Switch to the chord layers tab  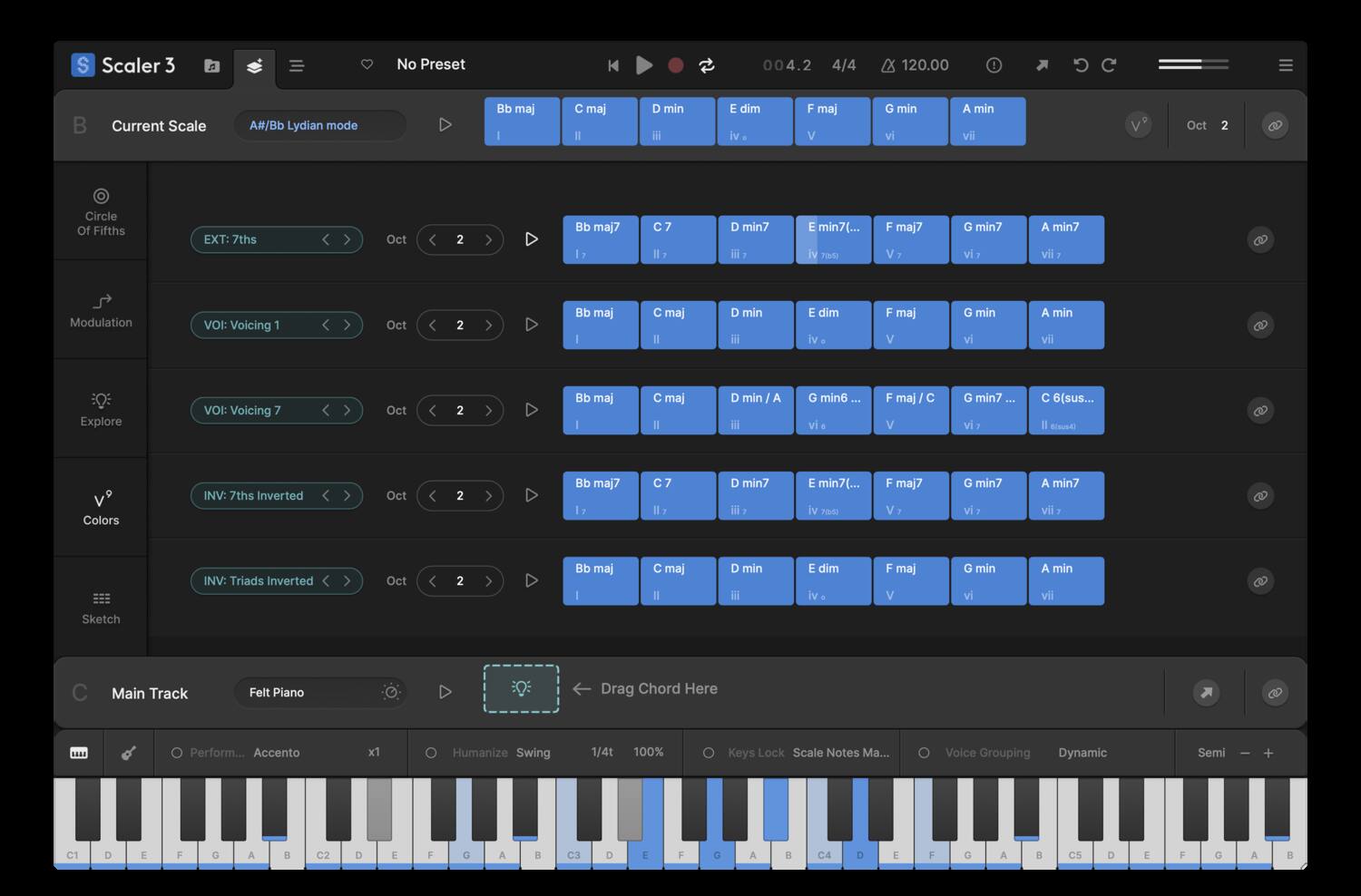pos(254,64)
